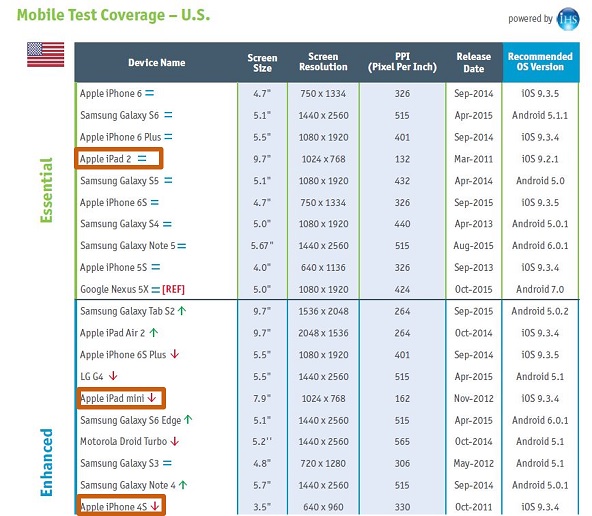Screen dimensions: 592x516
Task: Select the highlighted Apple iPhone 4S box
Action: coord(121,505)
